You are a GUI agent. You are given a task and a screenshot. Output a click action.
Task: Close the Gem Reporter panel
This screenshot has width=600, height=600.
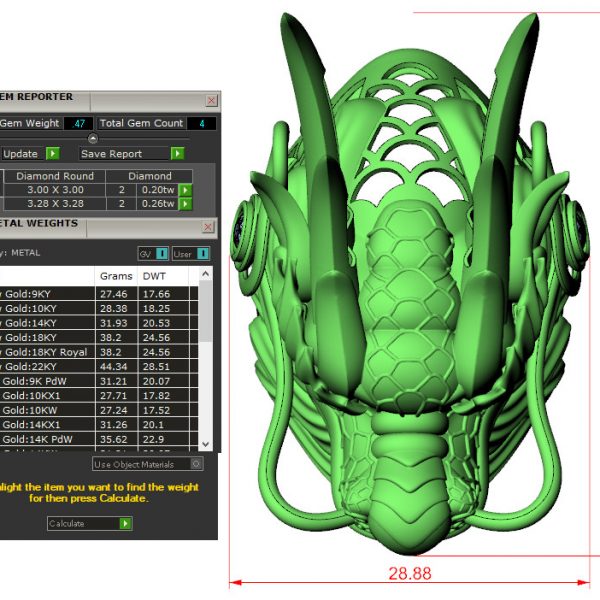click(x=211, y=101)
